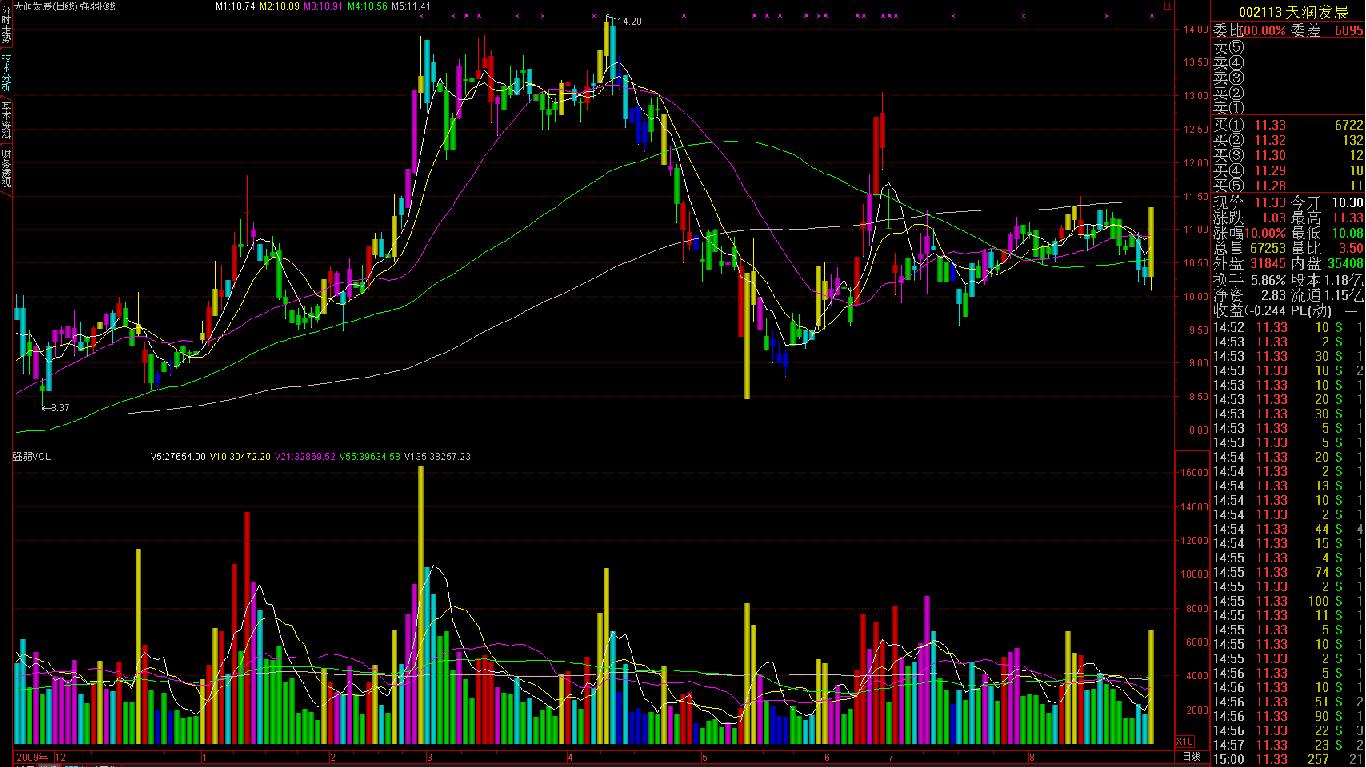Viewport: 1366px width, 767px height.
Task: Select the 15:00 last trade row
Action: coord(1288,760)
